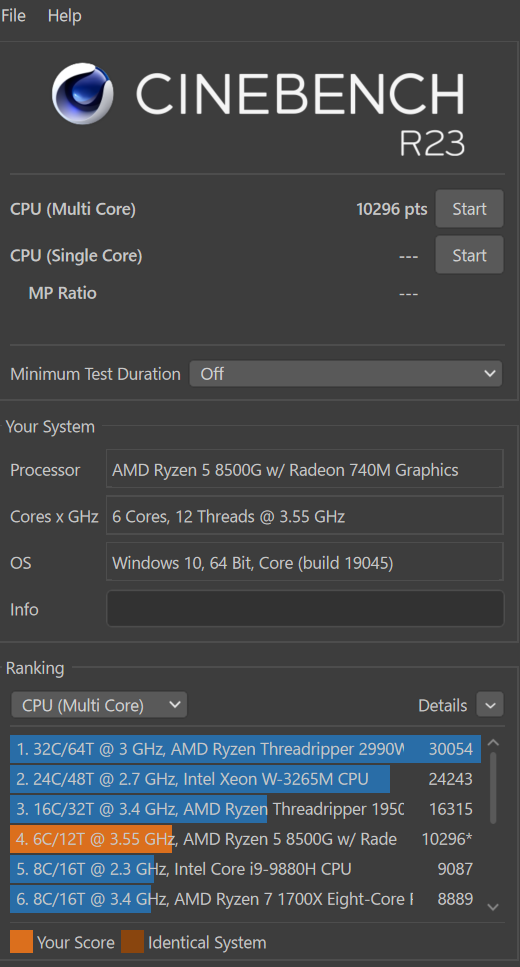The image size is (520, 967).
Task: Open the Help menu
Action: tap(65, 15)
